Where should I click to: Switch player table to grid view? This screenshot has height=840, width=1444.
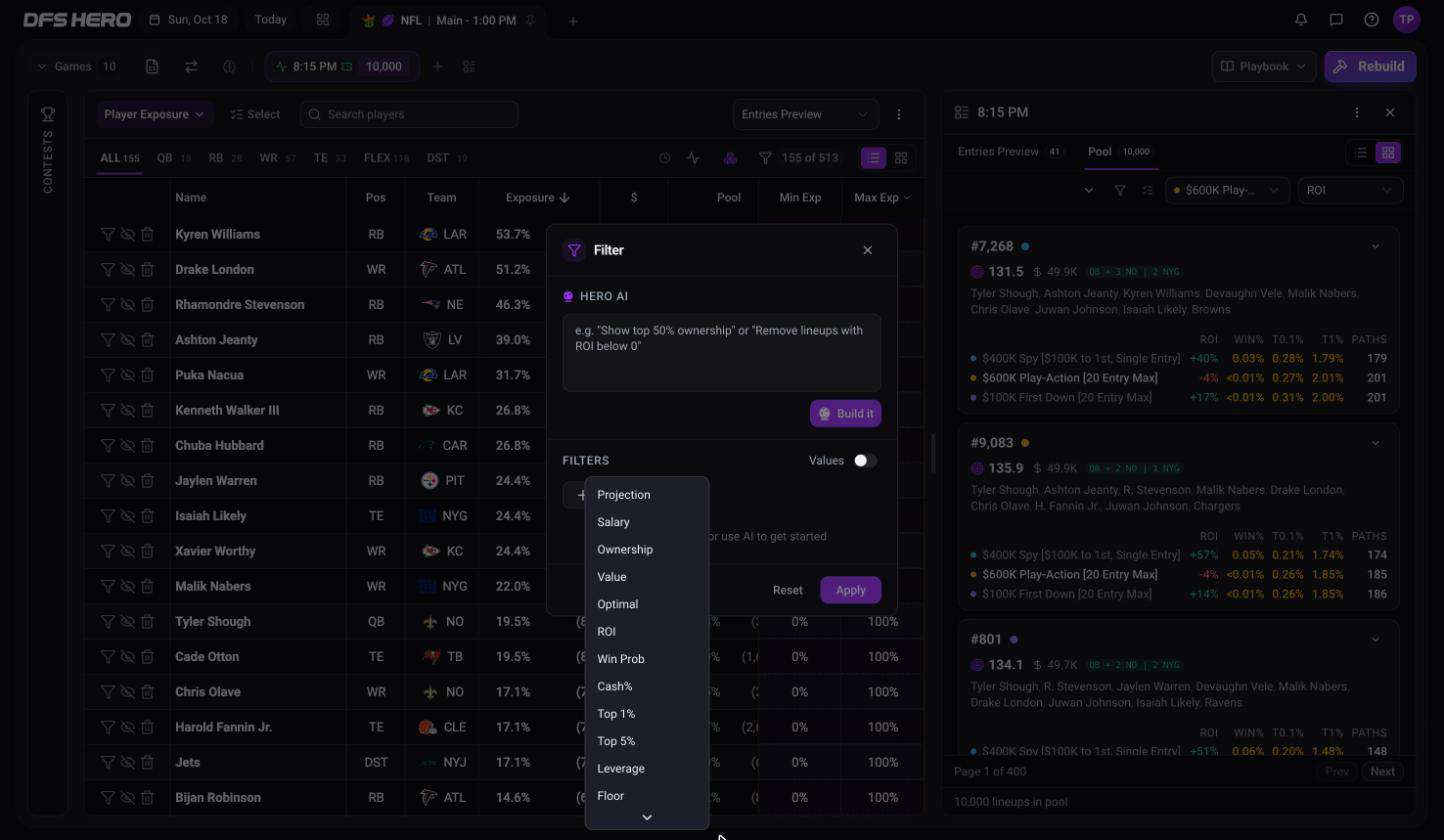click(x=901, y=158)
